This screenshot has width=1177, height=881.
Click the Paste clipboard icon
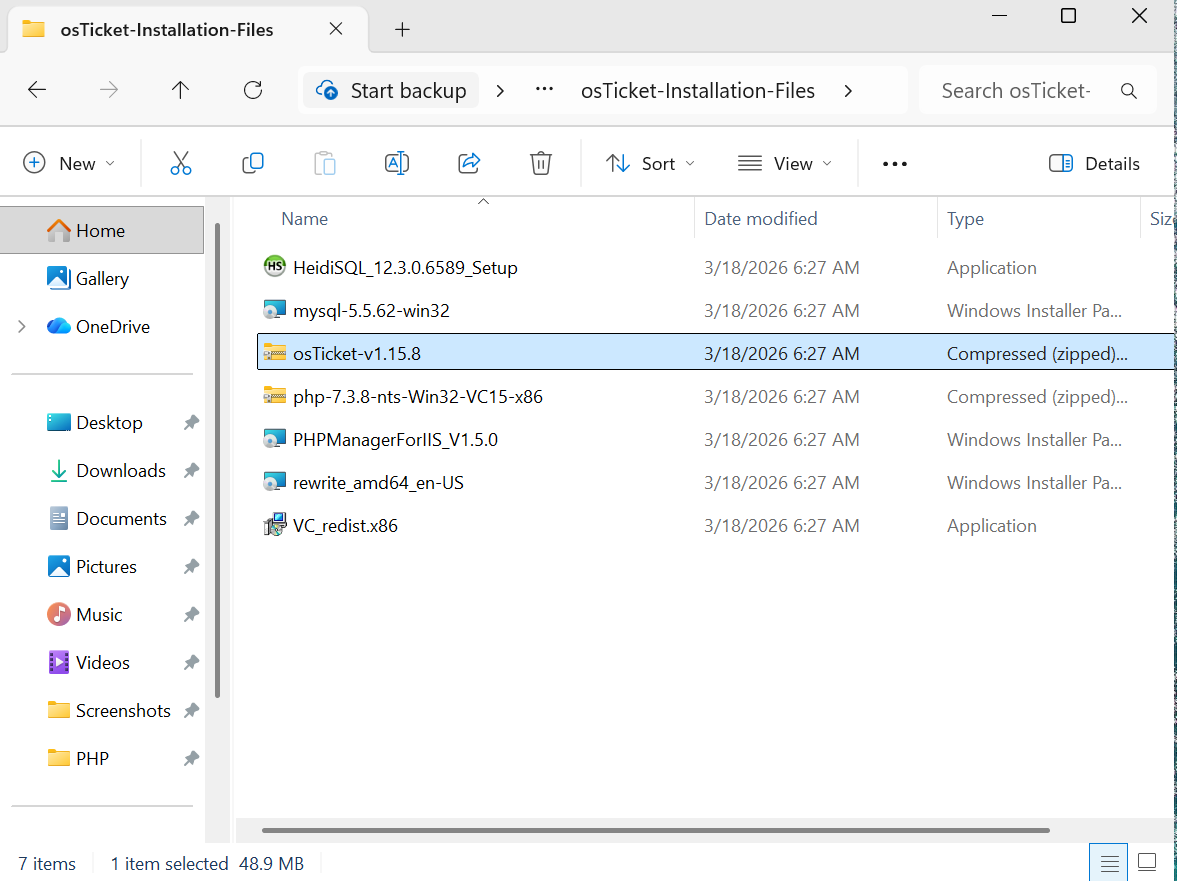pos(325,163)
